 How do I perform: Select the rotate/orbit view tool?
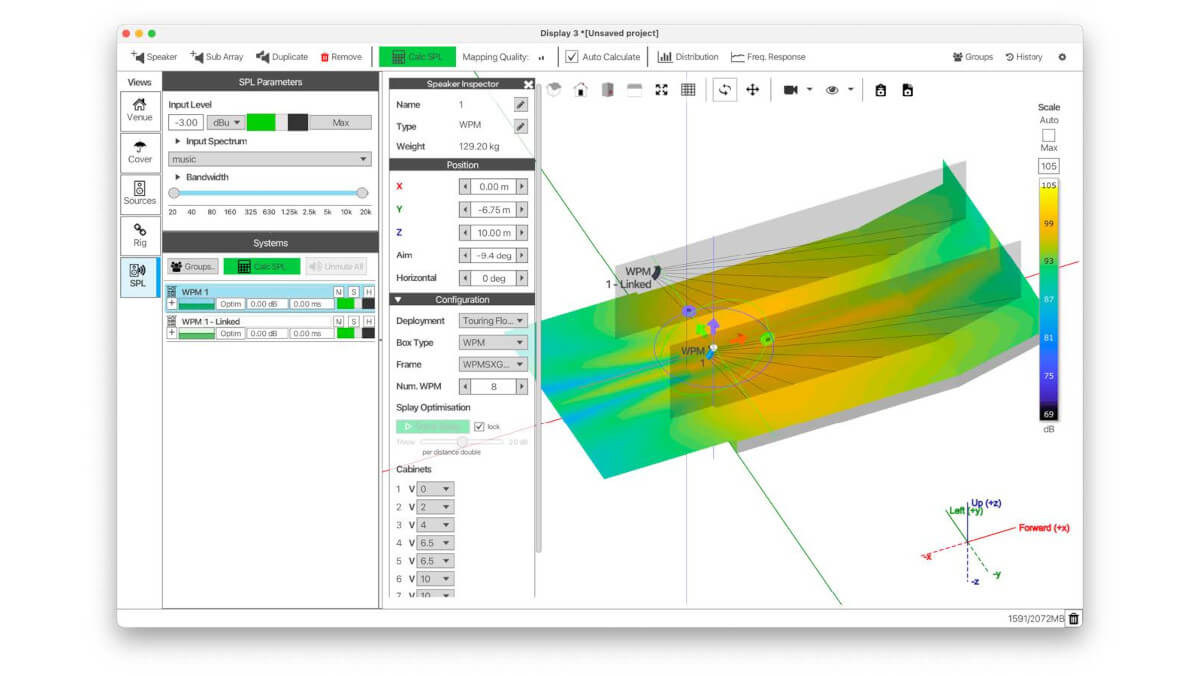(725, 90)
